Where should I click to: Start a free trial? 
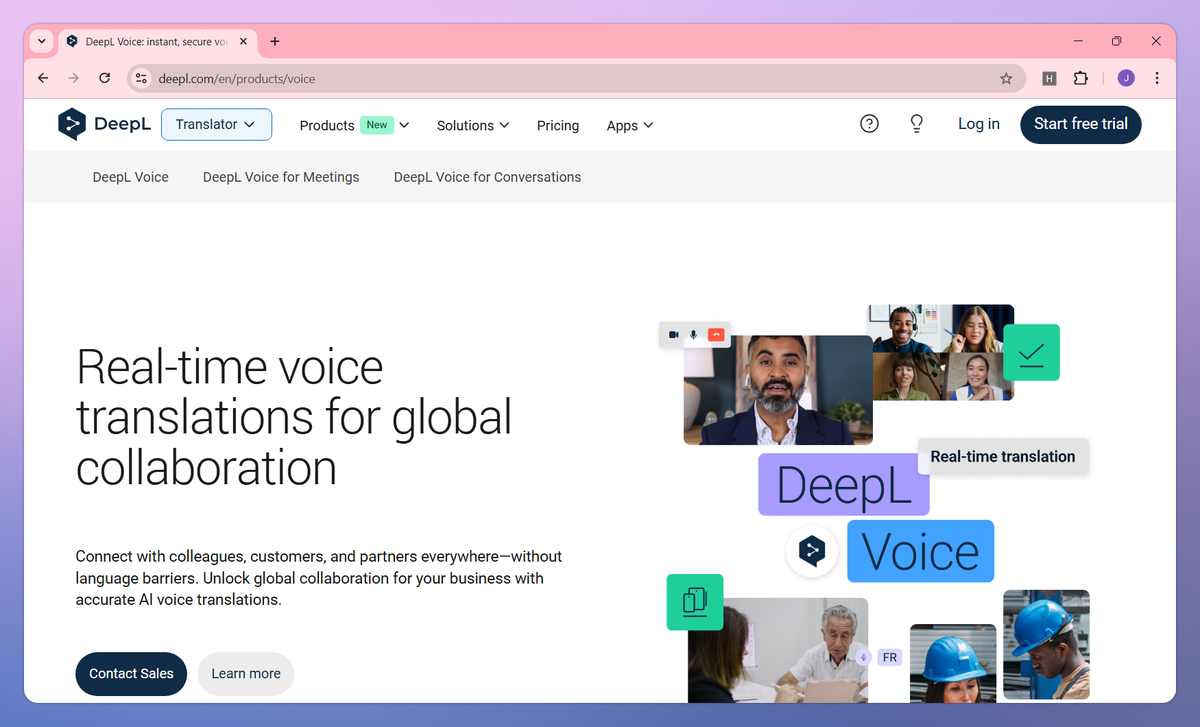[1080, 124]
